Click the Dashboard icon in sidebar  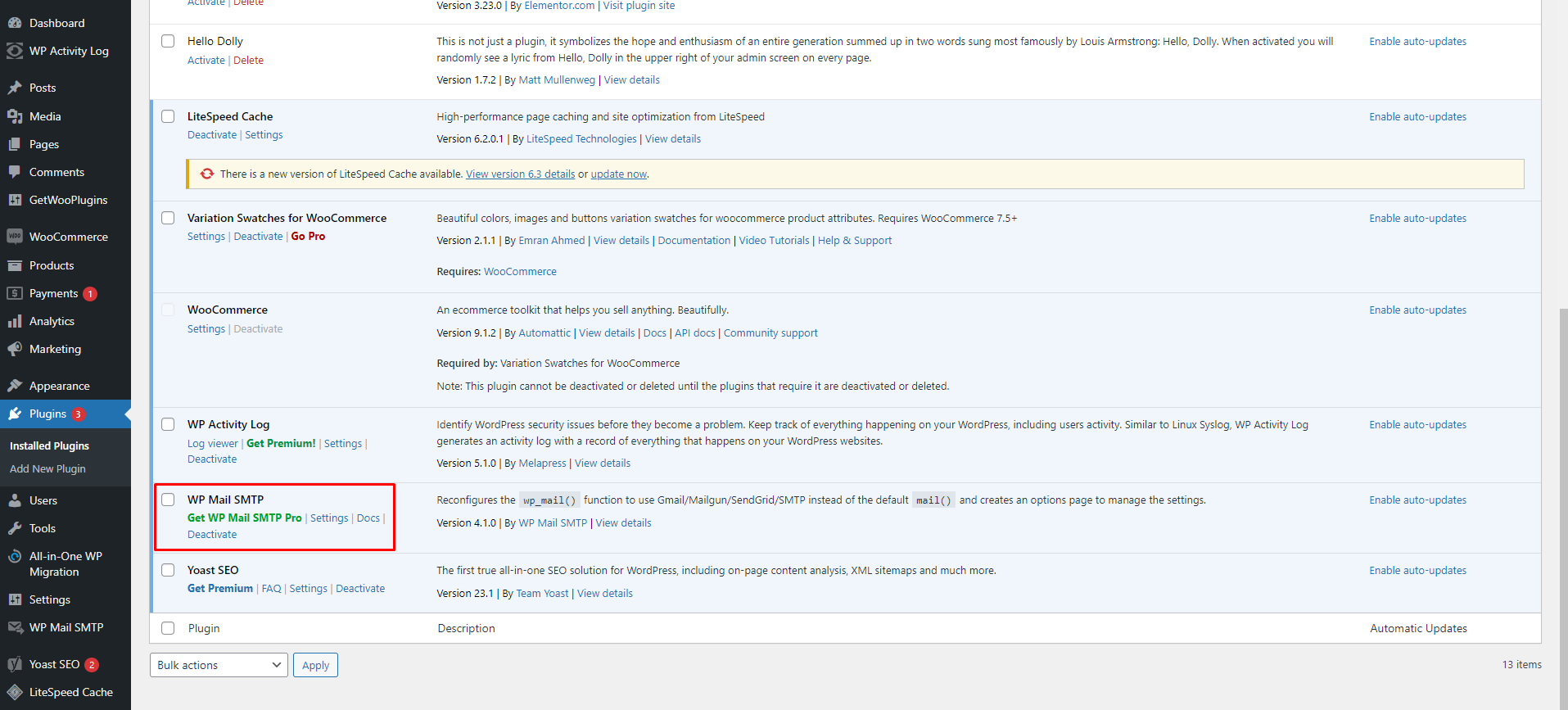pos(15,23)
